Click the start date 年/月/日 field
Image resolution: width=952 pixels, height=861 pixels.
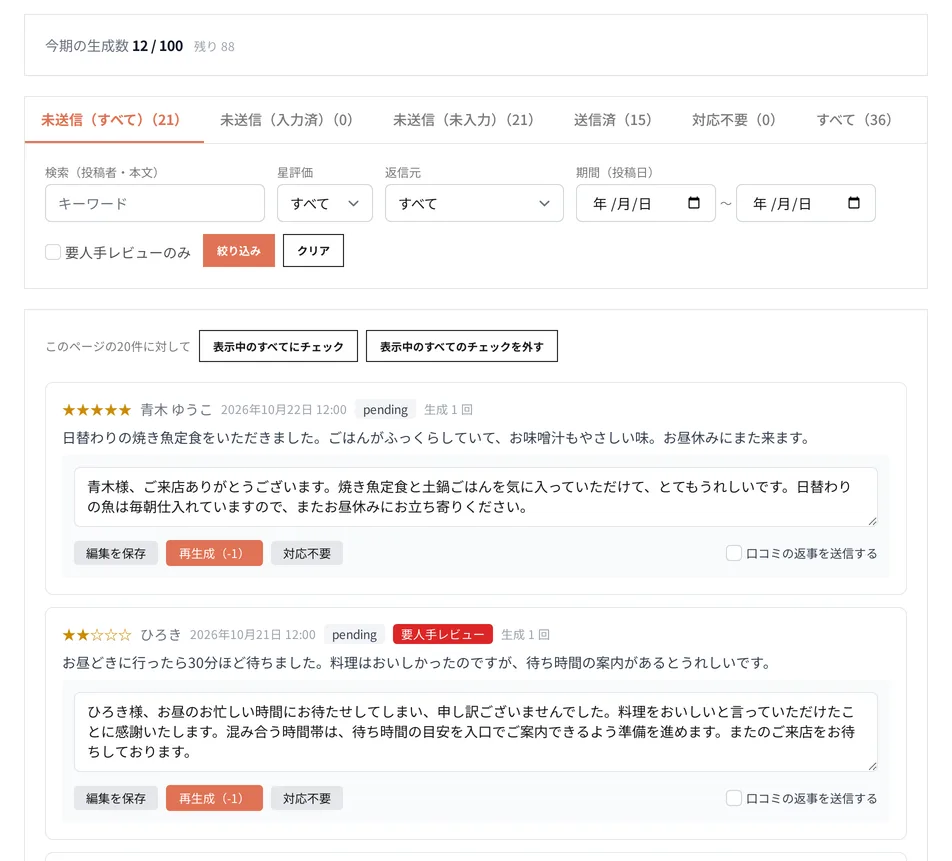pos(645,203)
